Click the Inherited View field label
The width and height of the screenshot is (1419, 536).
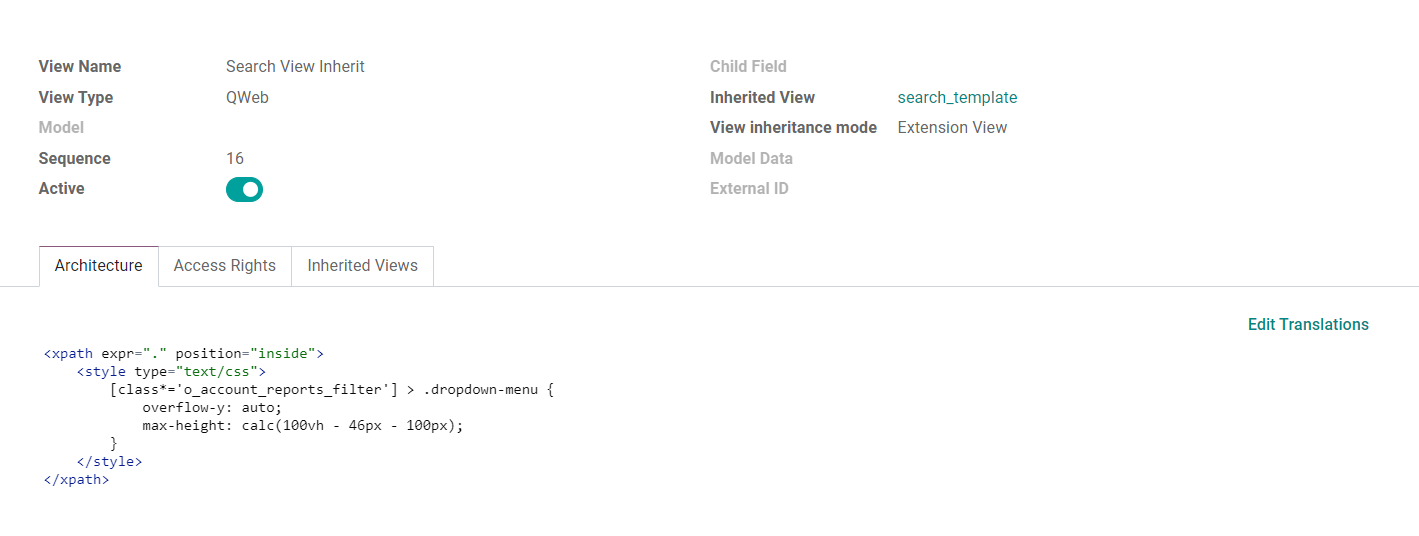[x=762, y=97]
